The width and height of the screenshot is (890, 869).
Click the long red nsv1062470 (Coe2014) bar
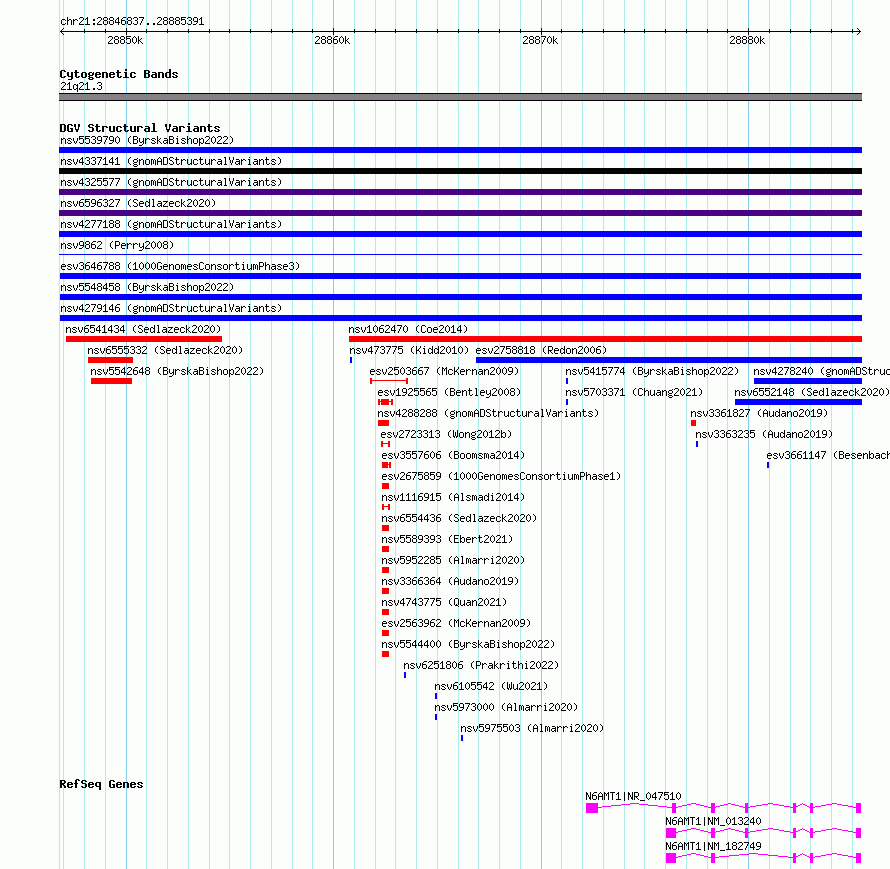[605, 339]
